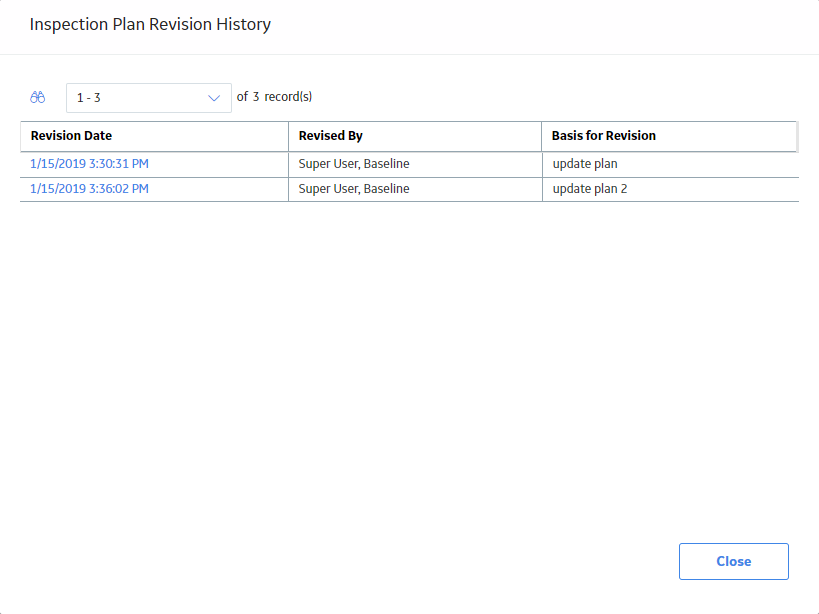Image resolution: width=819 pixels, height=614 pixels.
Task: Click the divider between Revised By and Basis for Revision headers
Action: 542,136
